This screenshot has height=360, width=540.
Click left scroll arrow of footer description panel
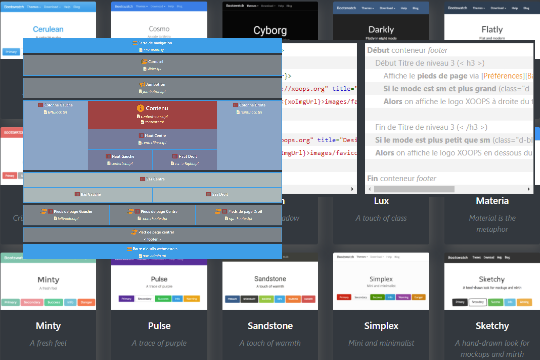(x=370, y=189)
